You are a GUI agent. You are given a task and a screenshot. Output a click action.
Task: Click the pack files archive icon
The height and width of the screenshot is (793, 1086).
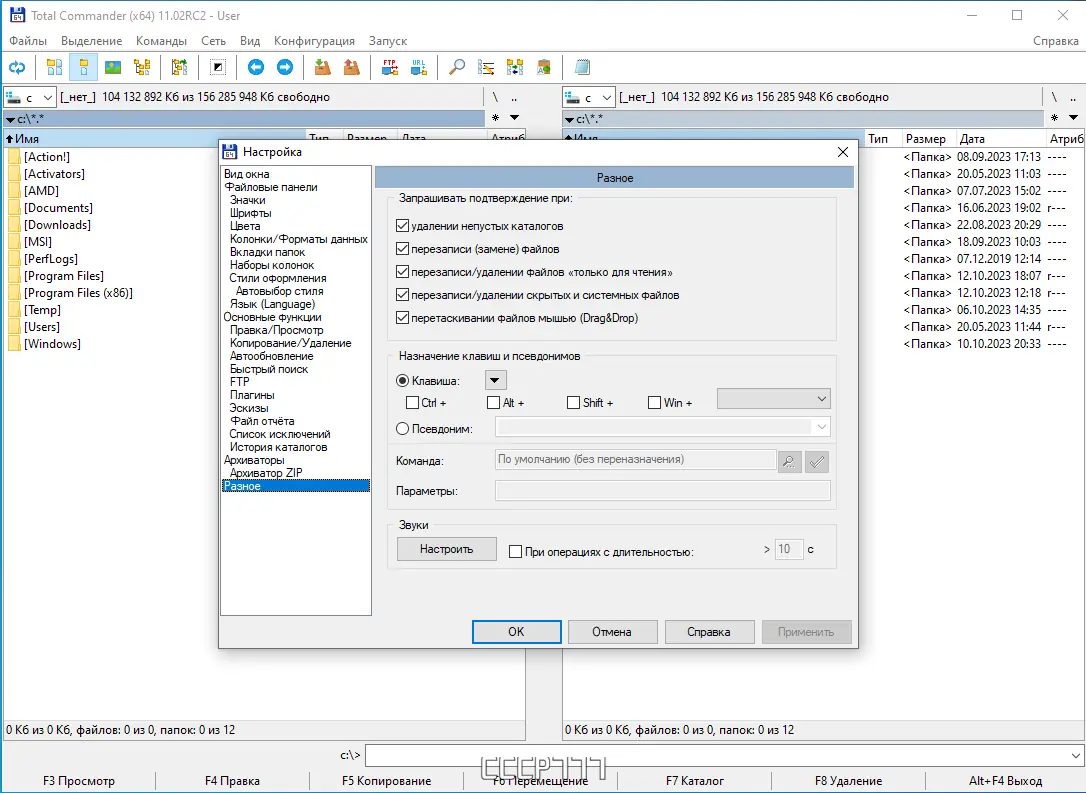[x=322, y=67]
